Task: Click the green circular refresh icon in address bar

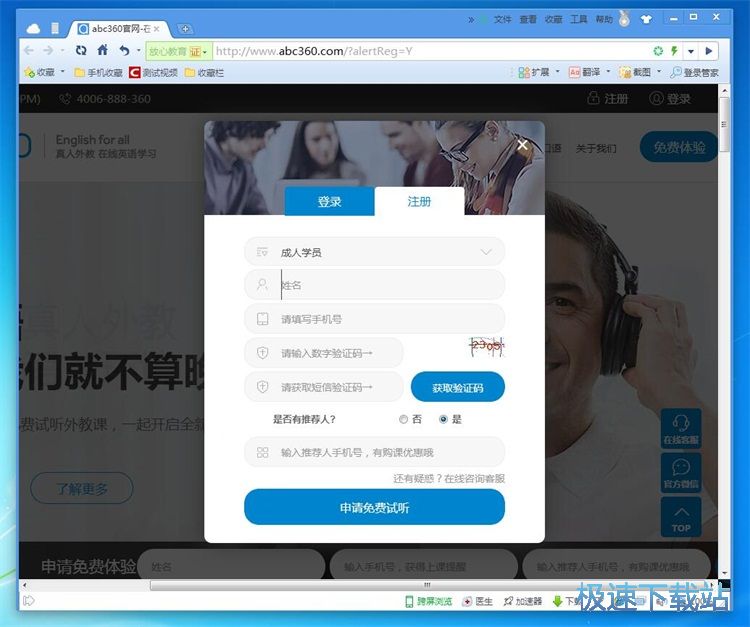Action: pyautogui.click(x=659, y=51)
